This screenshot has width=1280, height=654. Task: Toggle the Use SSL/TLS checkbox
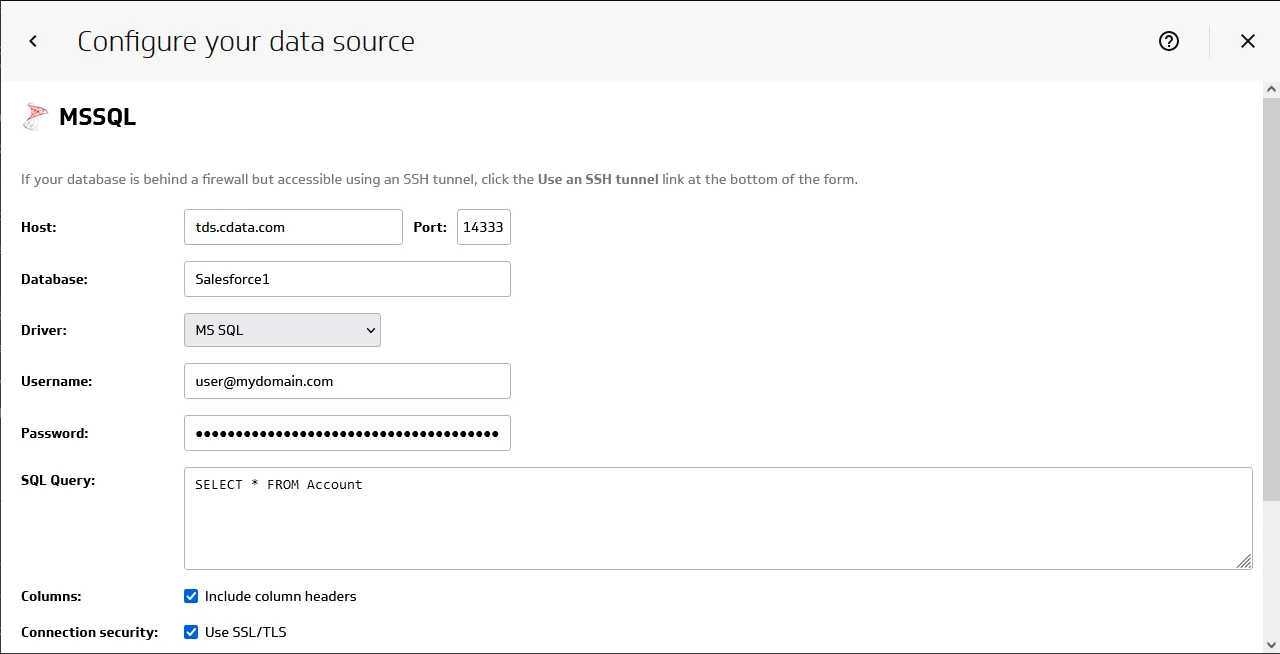point(191,632)
